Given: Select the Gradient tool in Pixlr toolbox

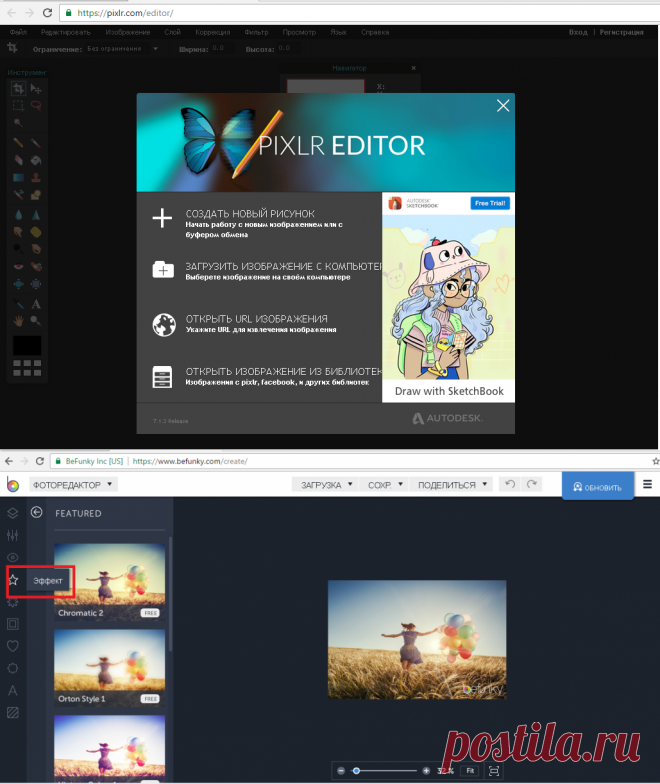Looking at the screenshot, I should point(18,177).
